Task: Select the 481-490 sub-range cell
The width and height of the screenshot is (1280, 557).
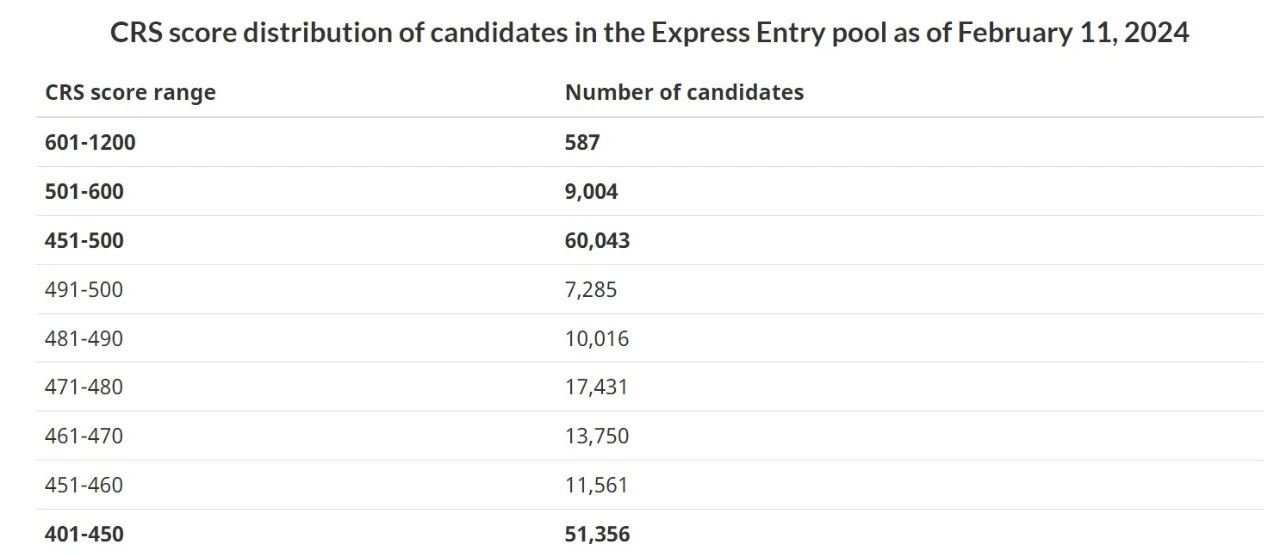Action: (84, 339)
